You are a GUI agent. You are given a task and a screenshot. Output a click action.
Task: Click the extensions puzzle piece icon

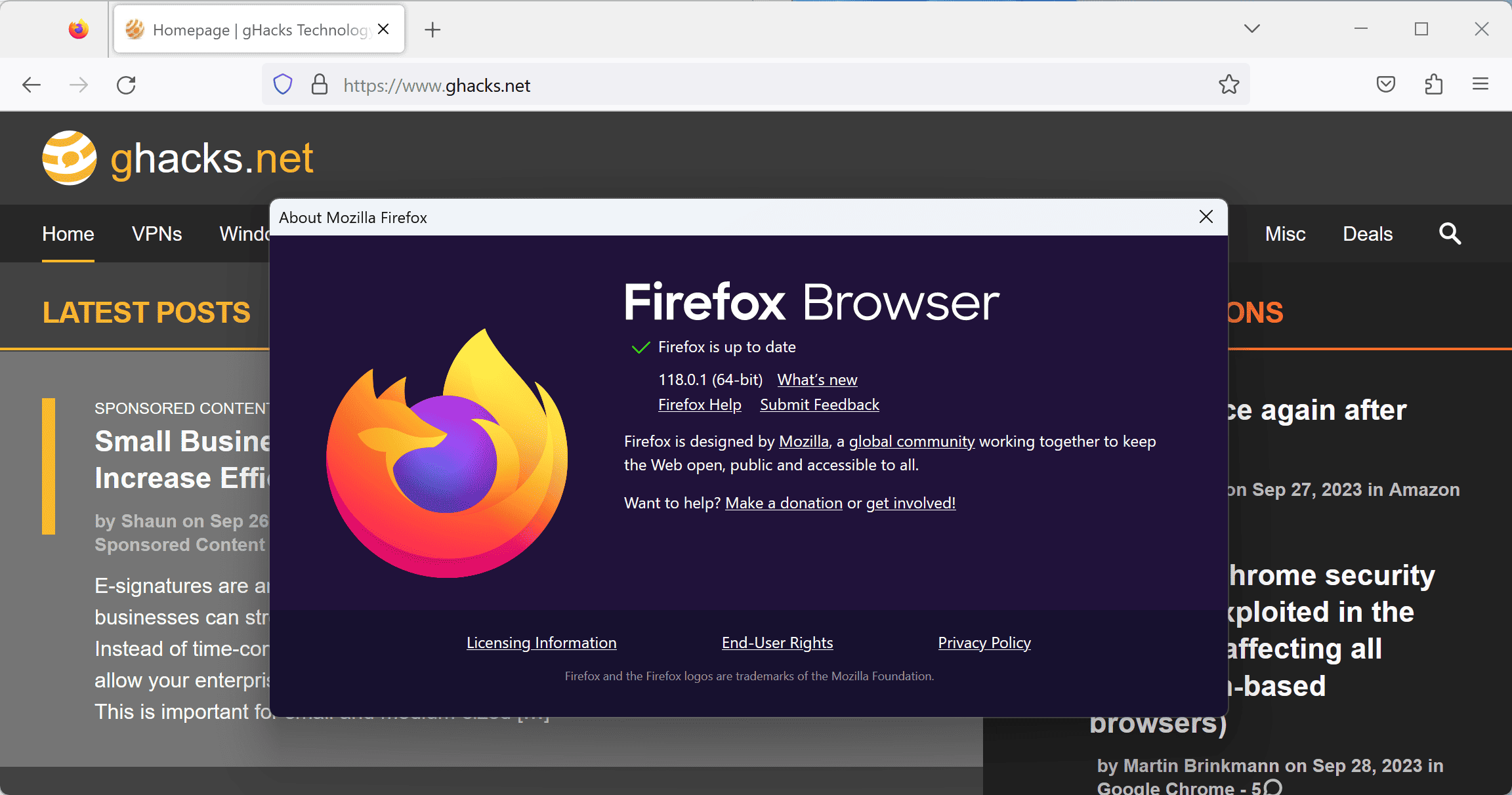(1434, 84)
